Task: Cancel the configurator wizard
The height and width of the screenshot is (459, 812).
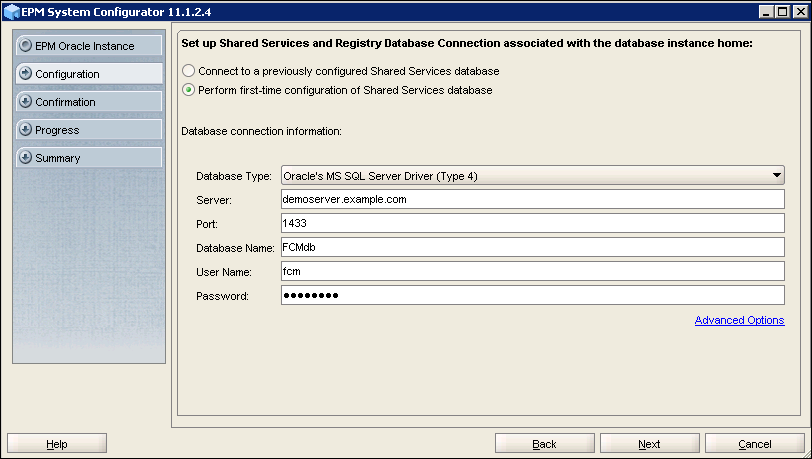Action: coord(754,443)
